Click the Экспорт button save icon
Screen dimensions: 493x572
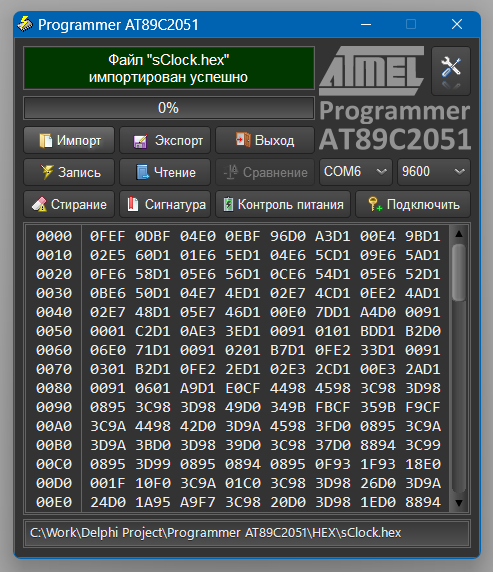click(140, 141)
